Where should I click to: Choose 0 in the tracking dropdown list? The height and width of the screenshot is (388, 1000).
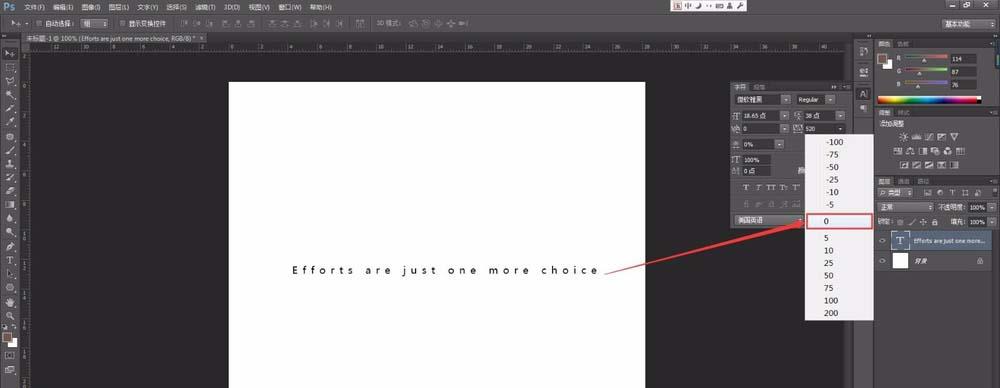[x=839, y=221]
